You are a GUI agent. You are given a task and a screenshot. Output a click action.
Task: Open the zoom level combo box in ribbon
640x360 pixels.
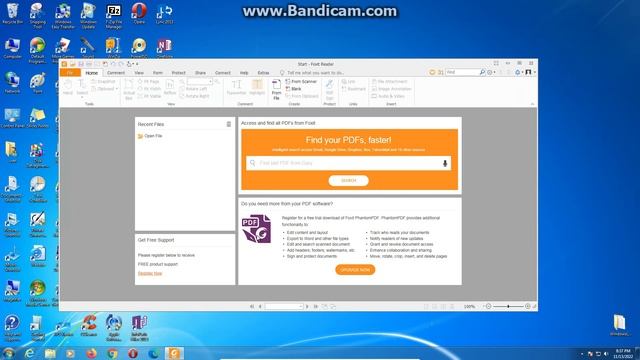[x=200, y=82]
